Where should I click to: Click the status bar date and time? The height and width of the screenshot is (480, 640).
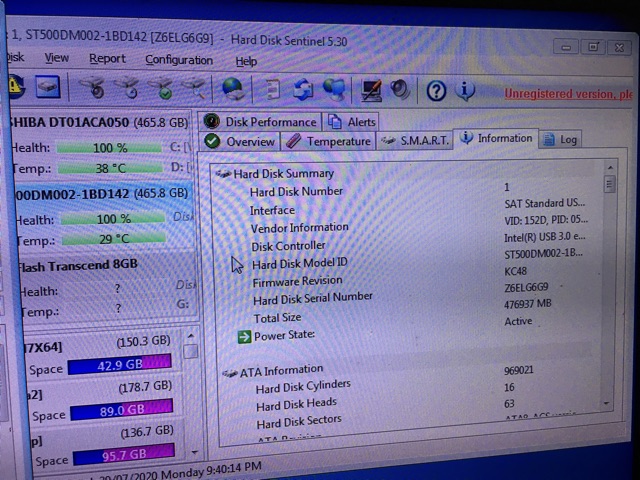180,471
